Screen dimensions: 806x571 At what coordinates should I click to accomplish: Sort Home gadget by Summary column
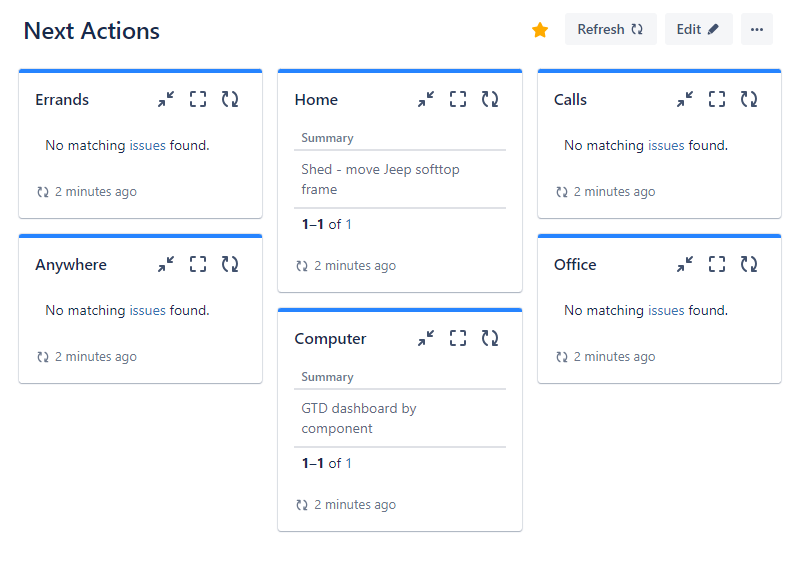(x=327, y=138)
